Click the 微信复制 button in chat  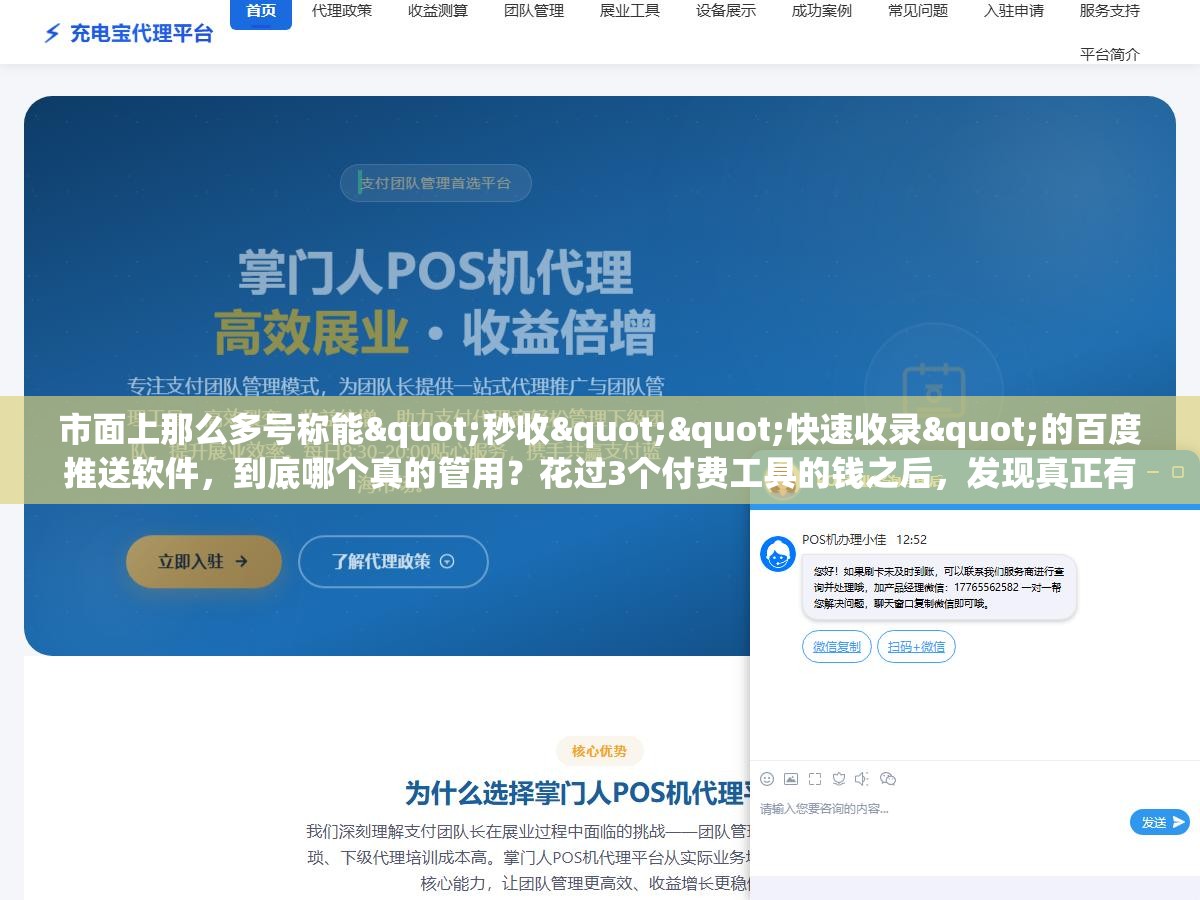tap(837, 647)
